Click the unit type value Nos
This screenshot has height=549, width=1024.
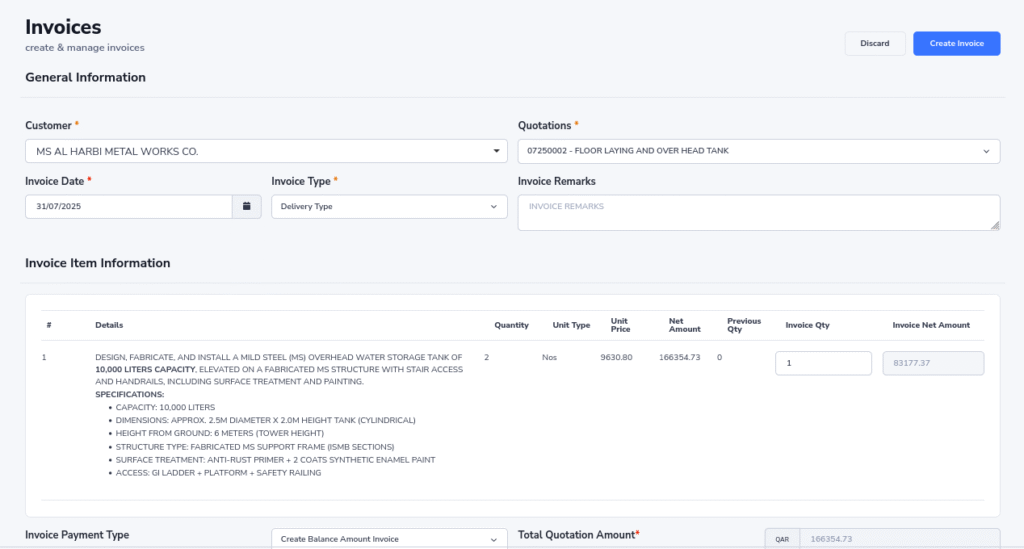click(x=549, y=357)
